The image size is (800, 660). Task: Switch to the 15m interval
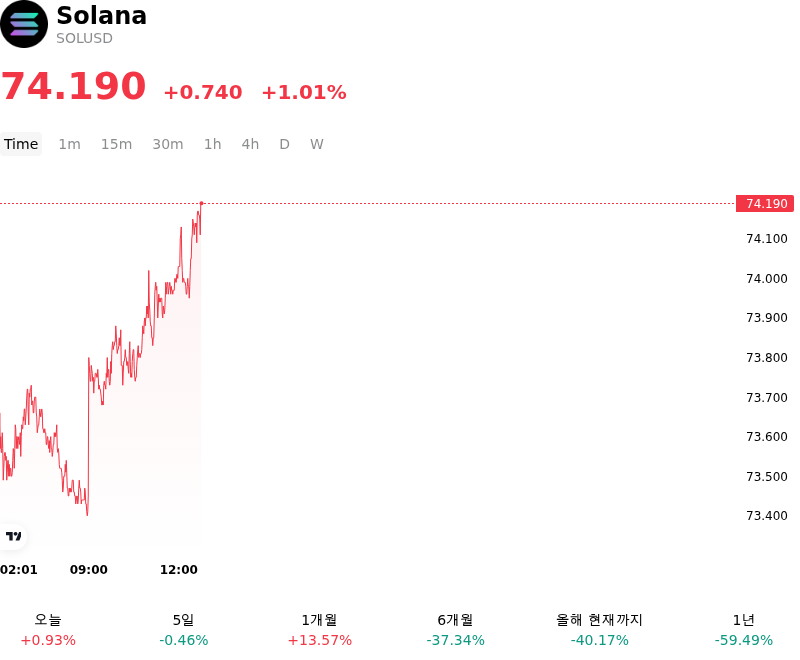(116, 144)
